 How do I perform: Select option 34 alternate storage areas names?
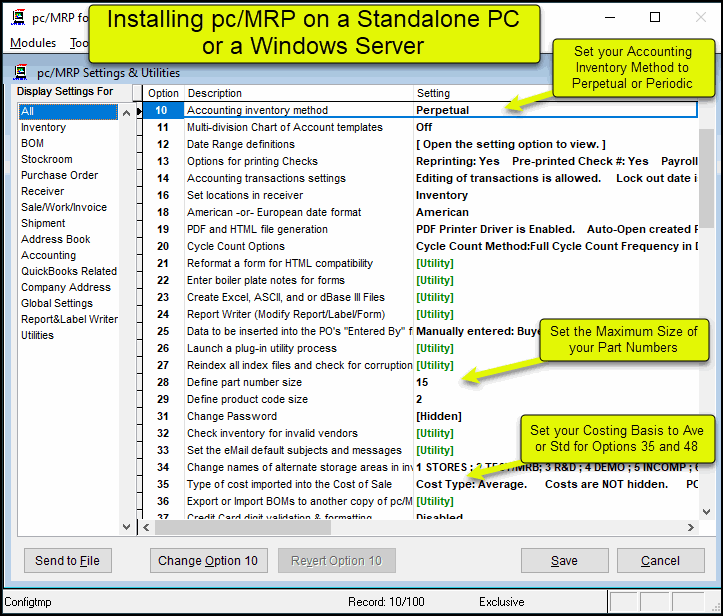420,468
